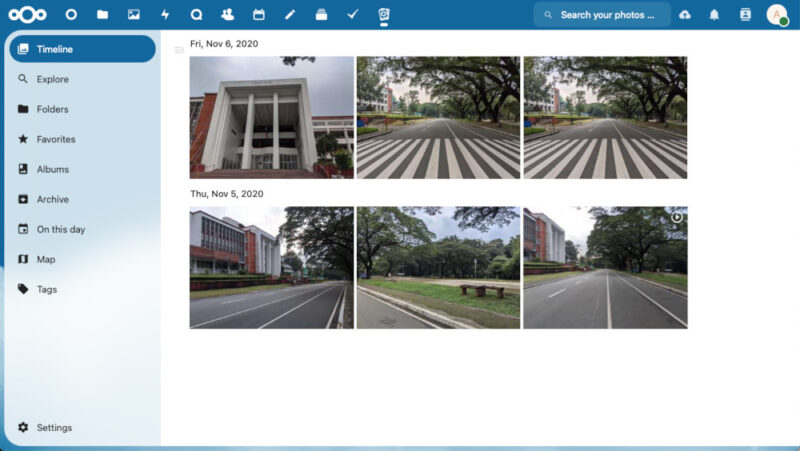
Task: Open the Files app folder icon
Action: pos(103,15)
